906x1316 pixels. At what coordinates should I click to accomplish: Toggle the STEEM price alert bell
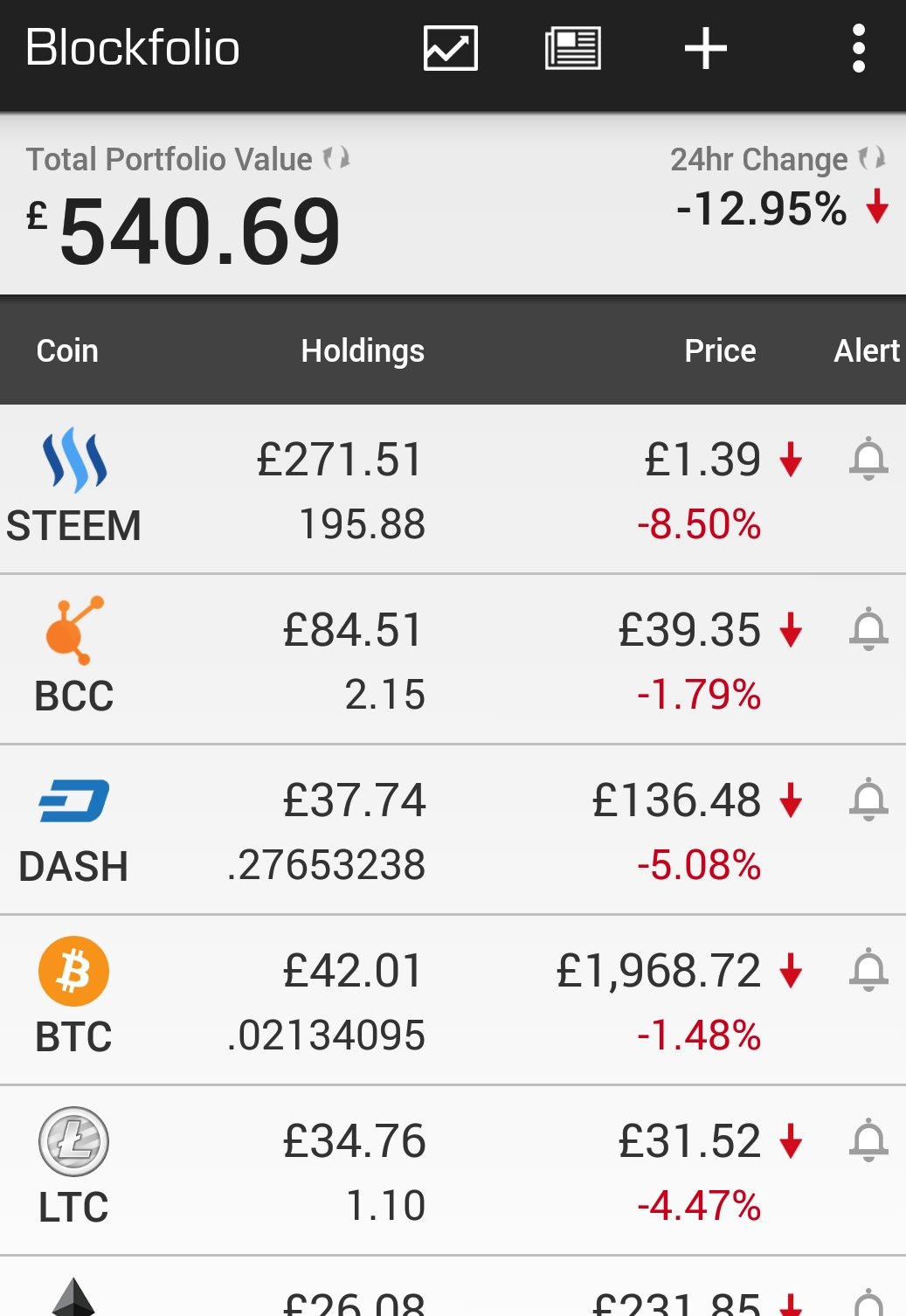click(x=868, y=459)
